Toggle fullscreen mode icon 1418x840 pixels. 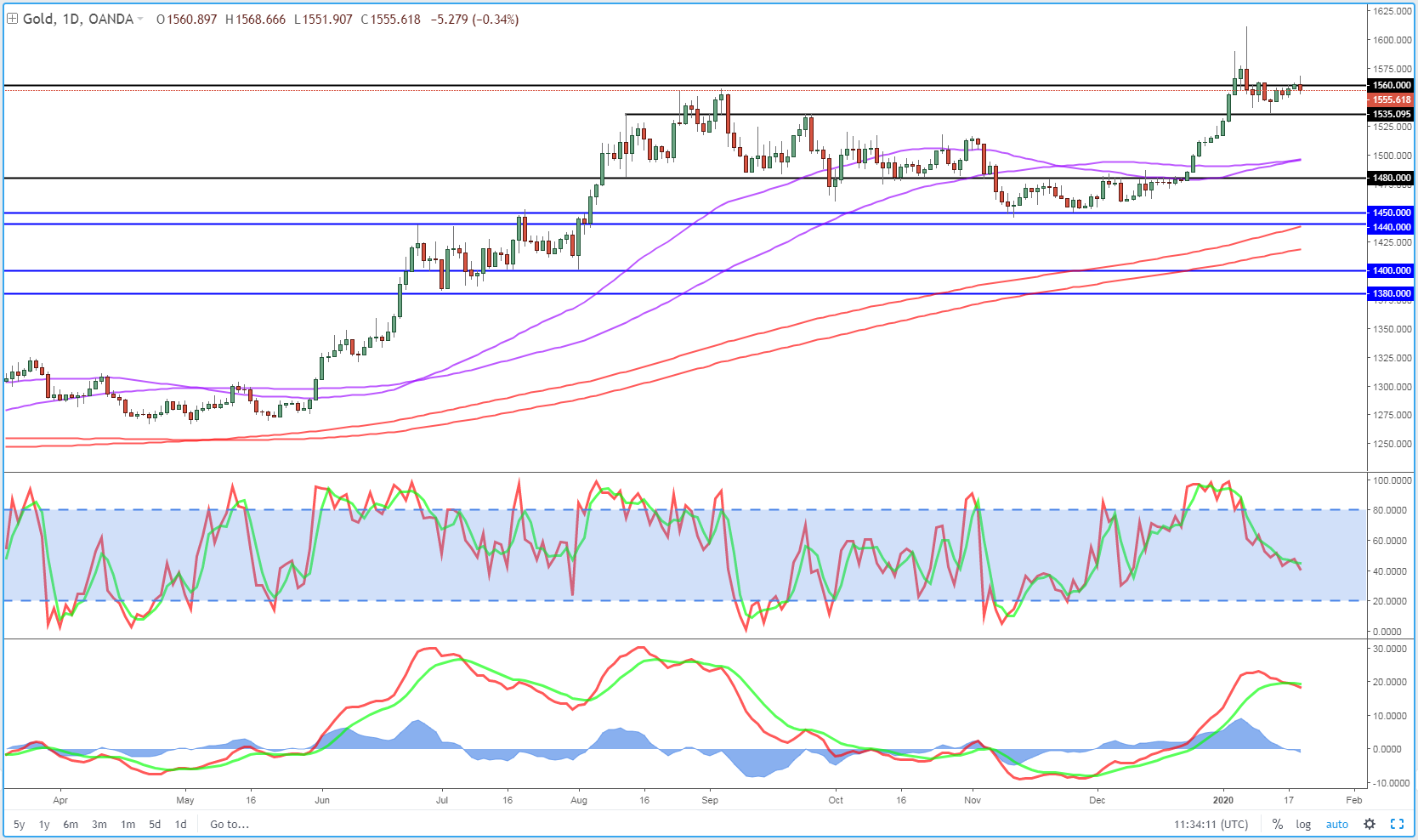tap(1397, 824)
